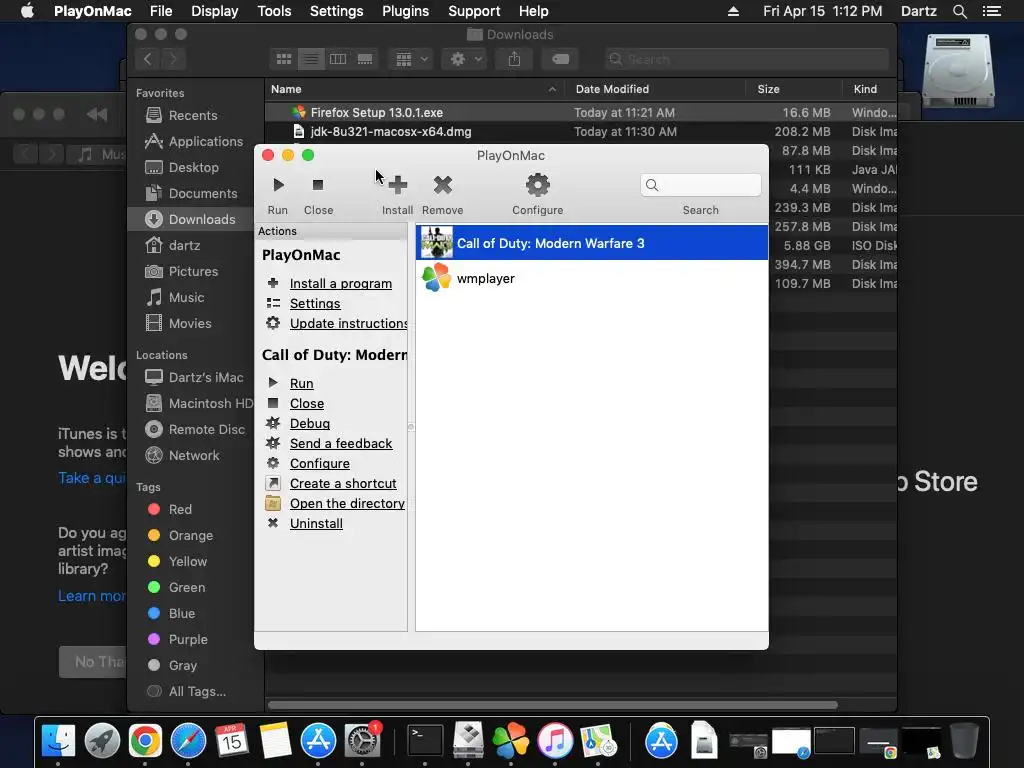Open the Settings menu in menu bar
This screenshot has height=768, width=1024.
[x=336, y=11]
